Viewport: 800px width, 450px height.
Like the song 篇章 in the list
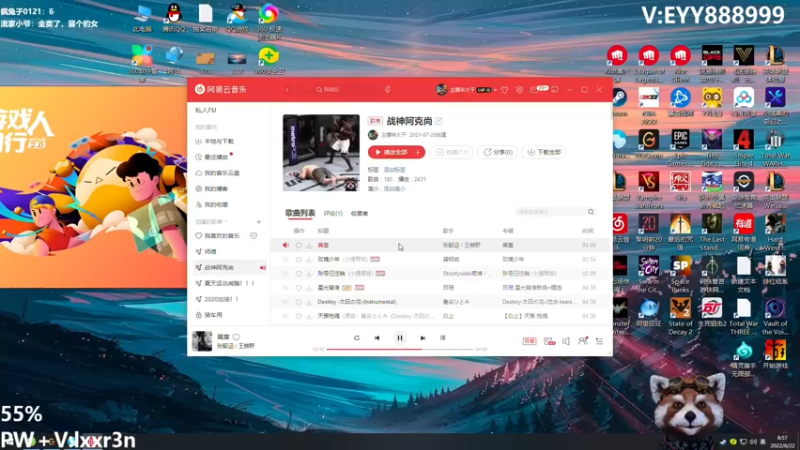click(298, 245)
